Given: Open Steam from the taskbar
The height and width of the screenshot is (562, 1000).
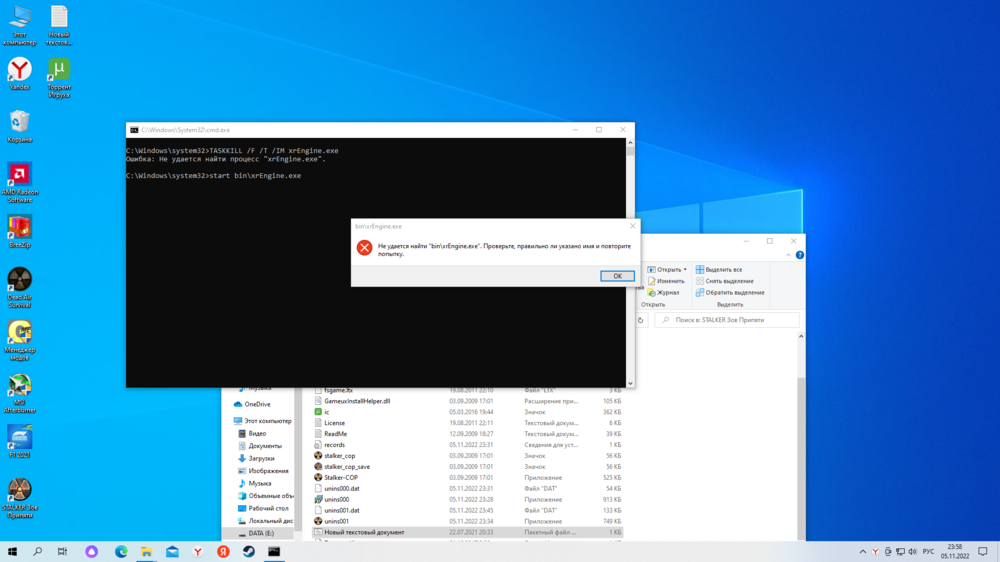Looking at the screenshot, I should (249, 552).
